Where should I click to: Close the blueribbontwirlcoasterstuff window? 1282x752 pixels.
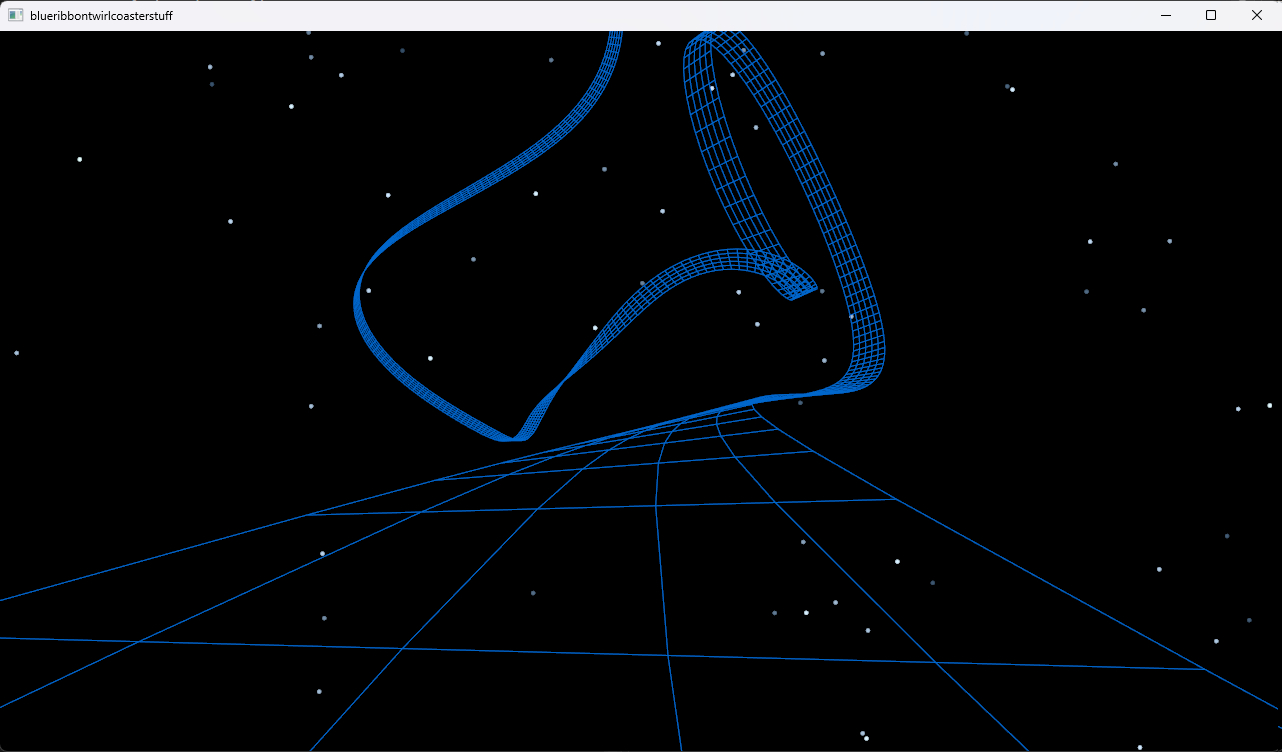coord(1257,15)
